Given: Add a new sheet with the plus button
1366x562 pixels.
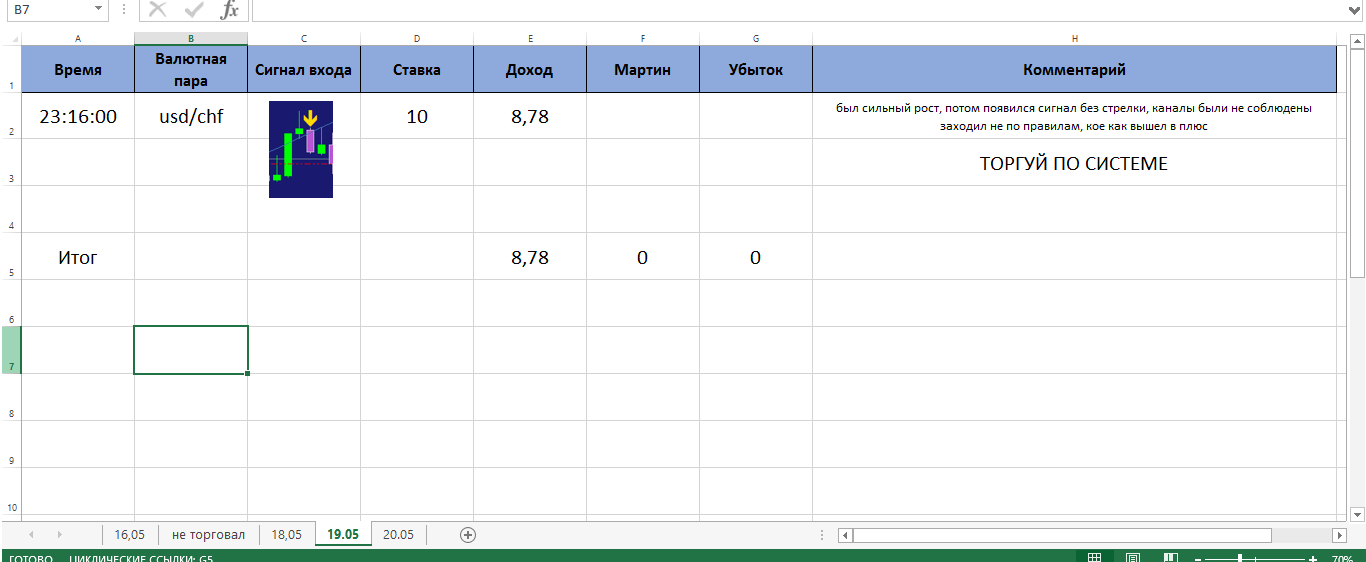Looking at the screenshot, I should pos(467,535).
